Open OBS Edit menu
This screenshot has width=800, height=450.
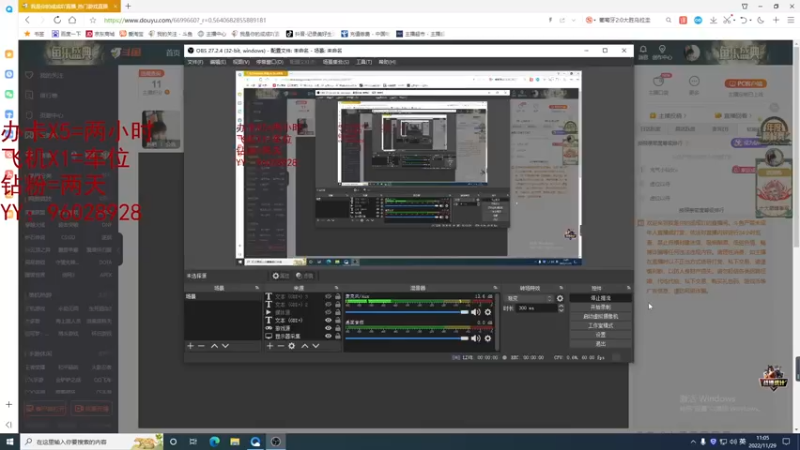tap(218, 62)
